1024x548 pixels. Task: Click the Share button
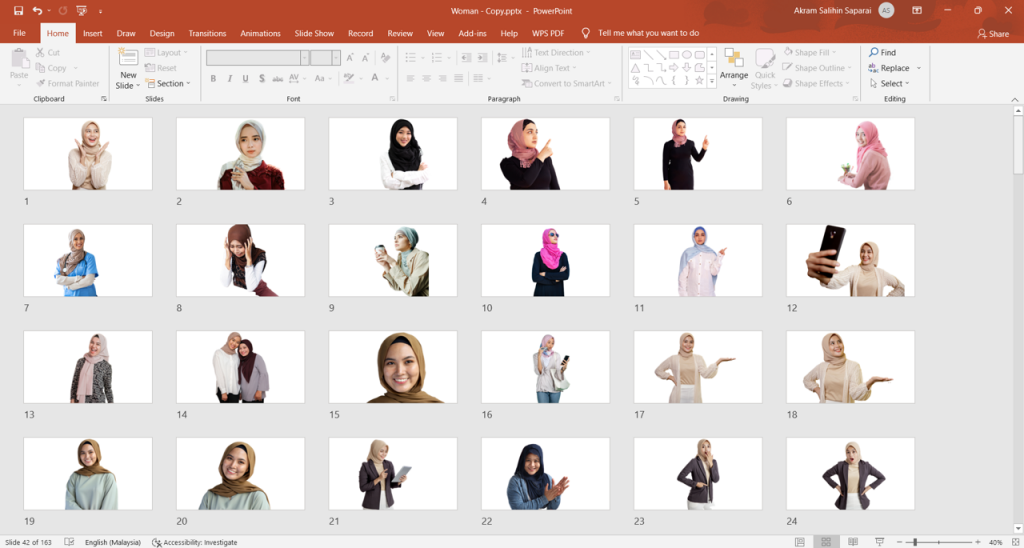pos(993,33)
